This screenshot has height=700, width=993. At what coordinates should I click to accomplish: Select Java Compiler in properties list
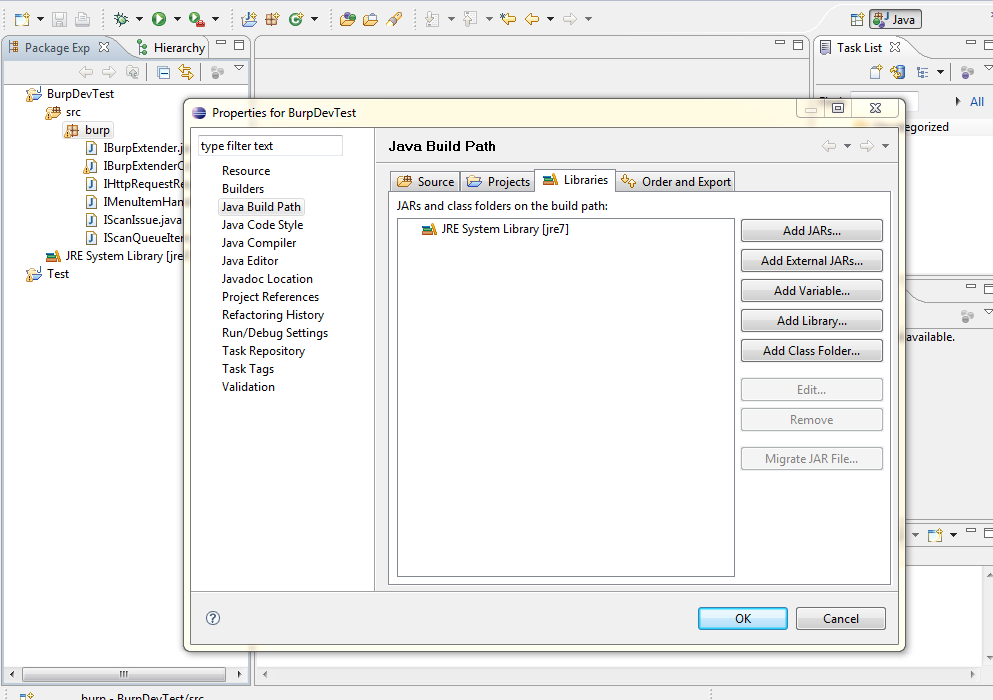pos(259,243)
